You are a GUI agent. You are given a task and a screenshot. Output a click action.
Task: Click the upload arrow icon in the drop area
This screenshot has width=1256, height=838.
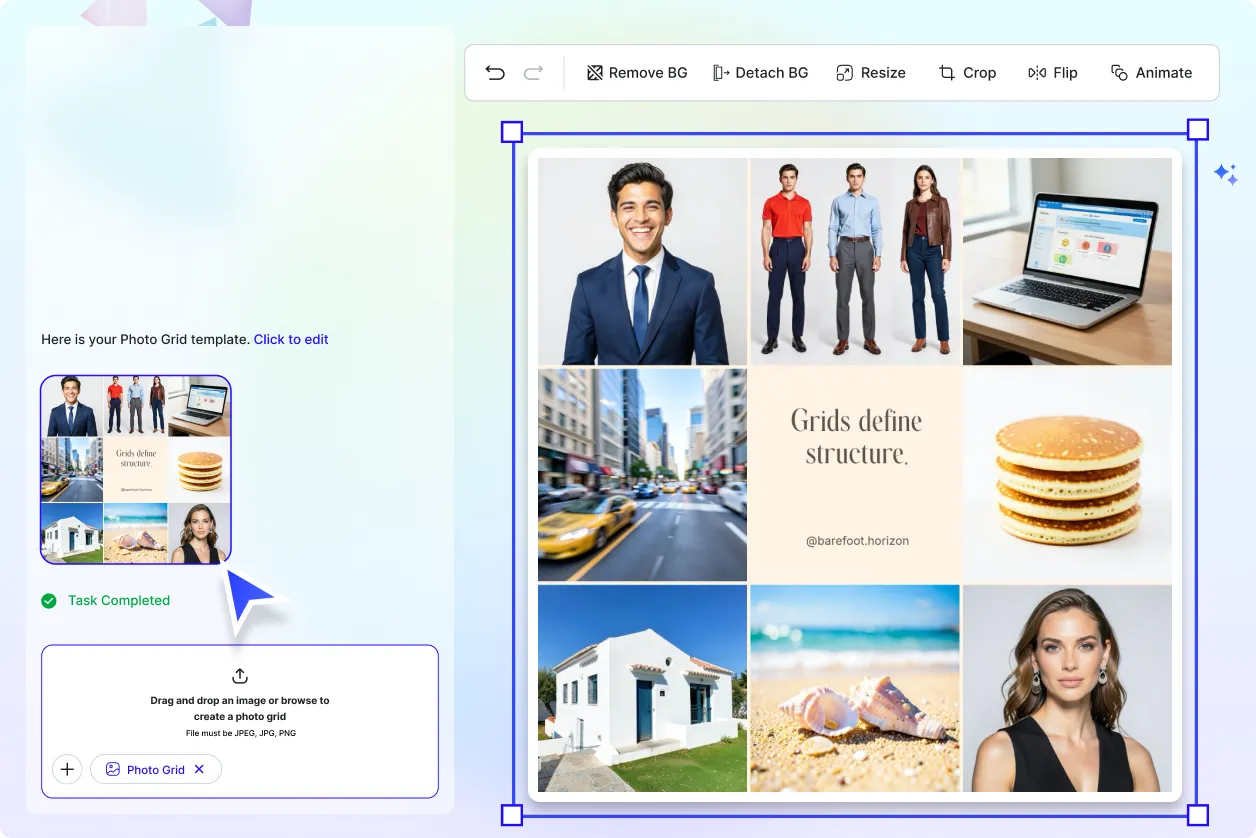click(x=240, y=675)
